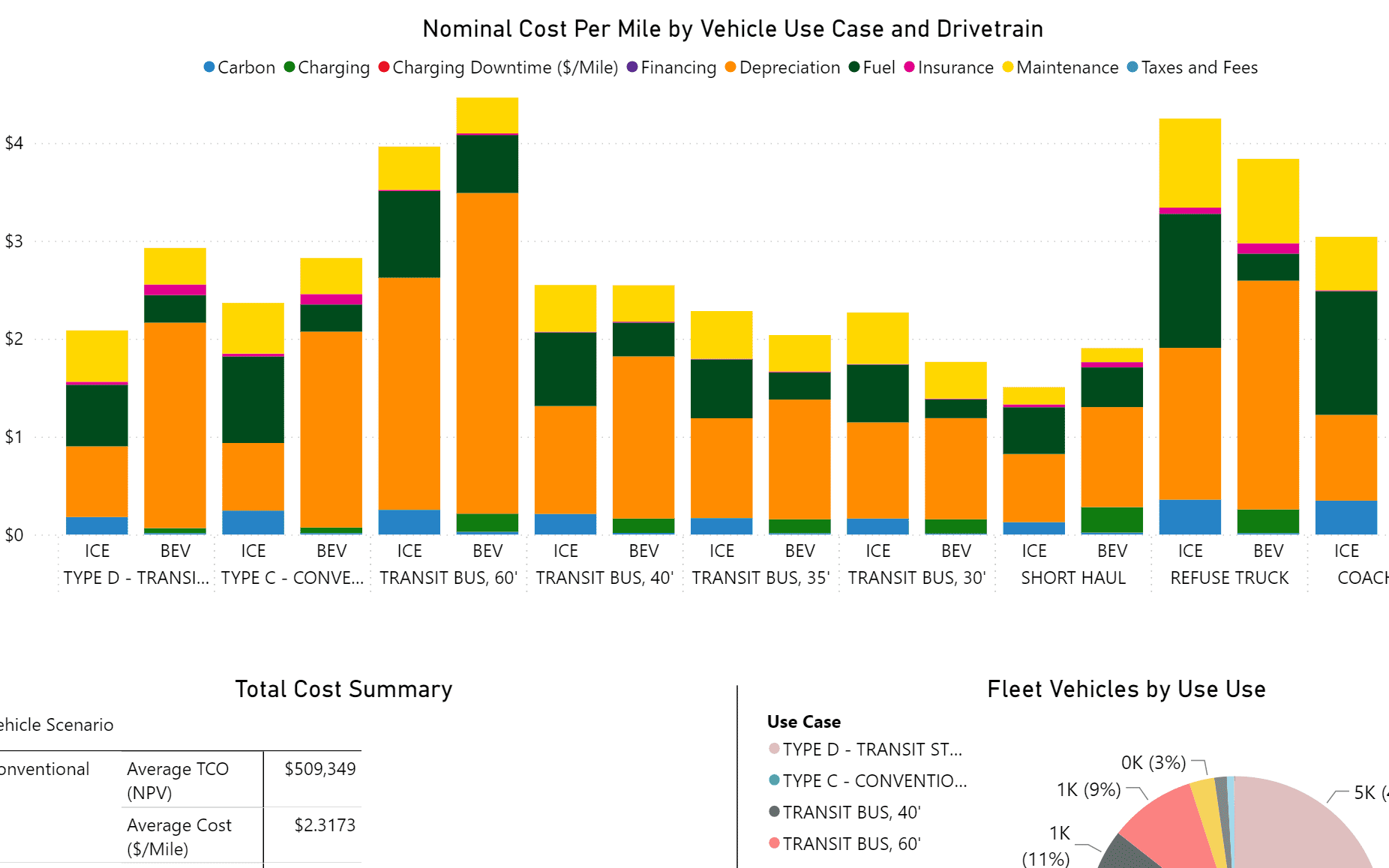
Task: Click the Insurance legend marker
Action: (x=909, y=67)
